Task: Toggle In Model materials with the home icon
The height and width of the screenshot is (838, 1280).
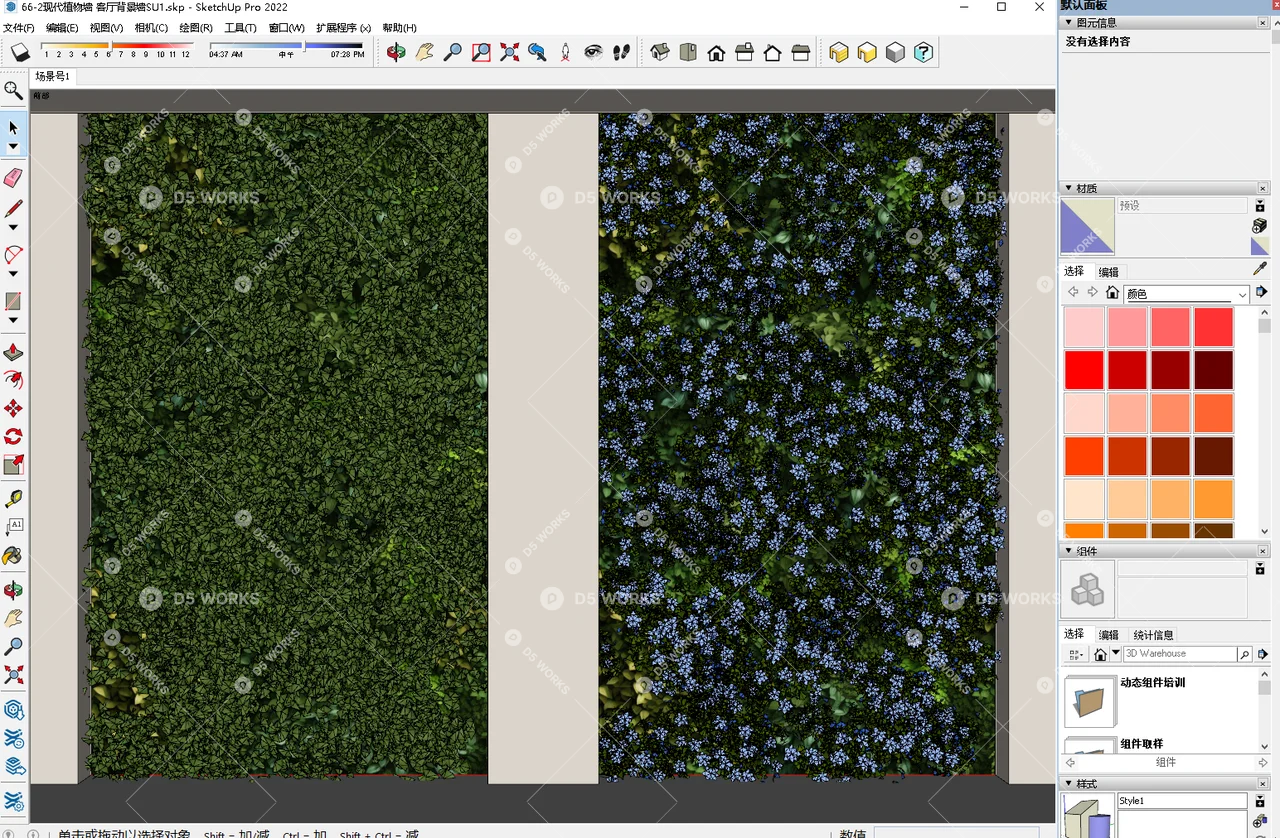Action: point(1112,292)
